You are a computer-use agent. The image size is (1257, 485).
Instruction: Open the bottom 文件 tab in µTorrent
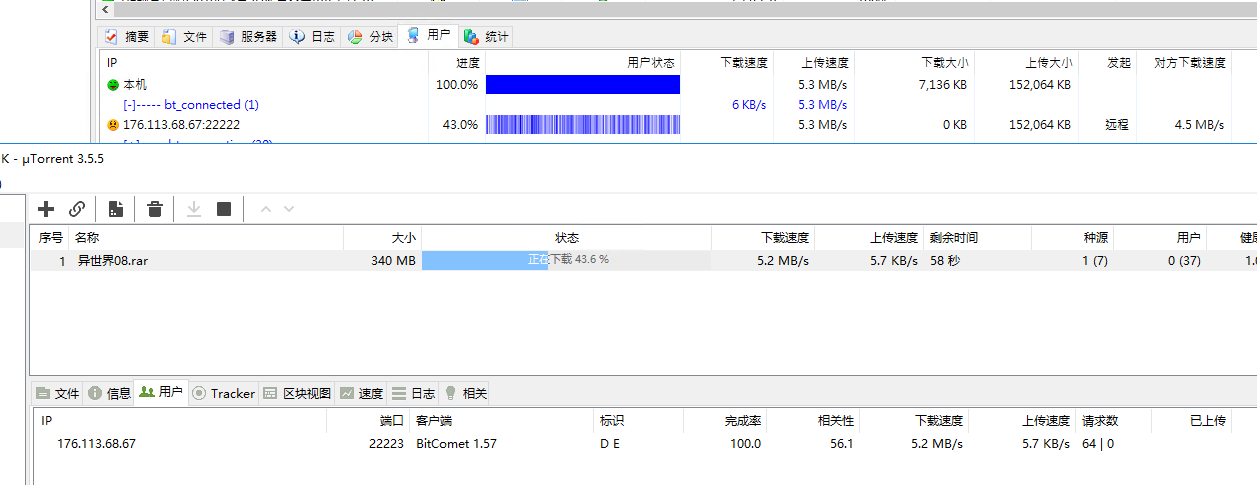(x=58, y=393)
